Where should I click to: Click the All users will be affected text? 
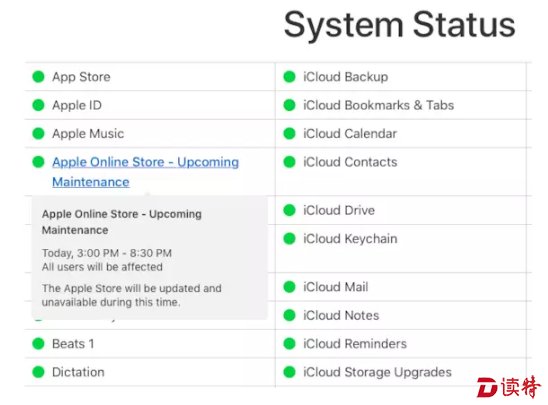point(102,267)
